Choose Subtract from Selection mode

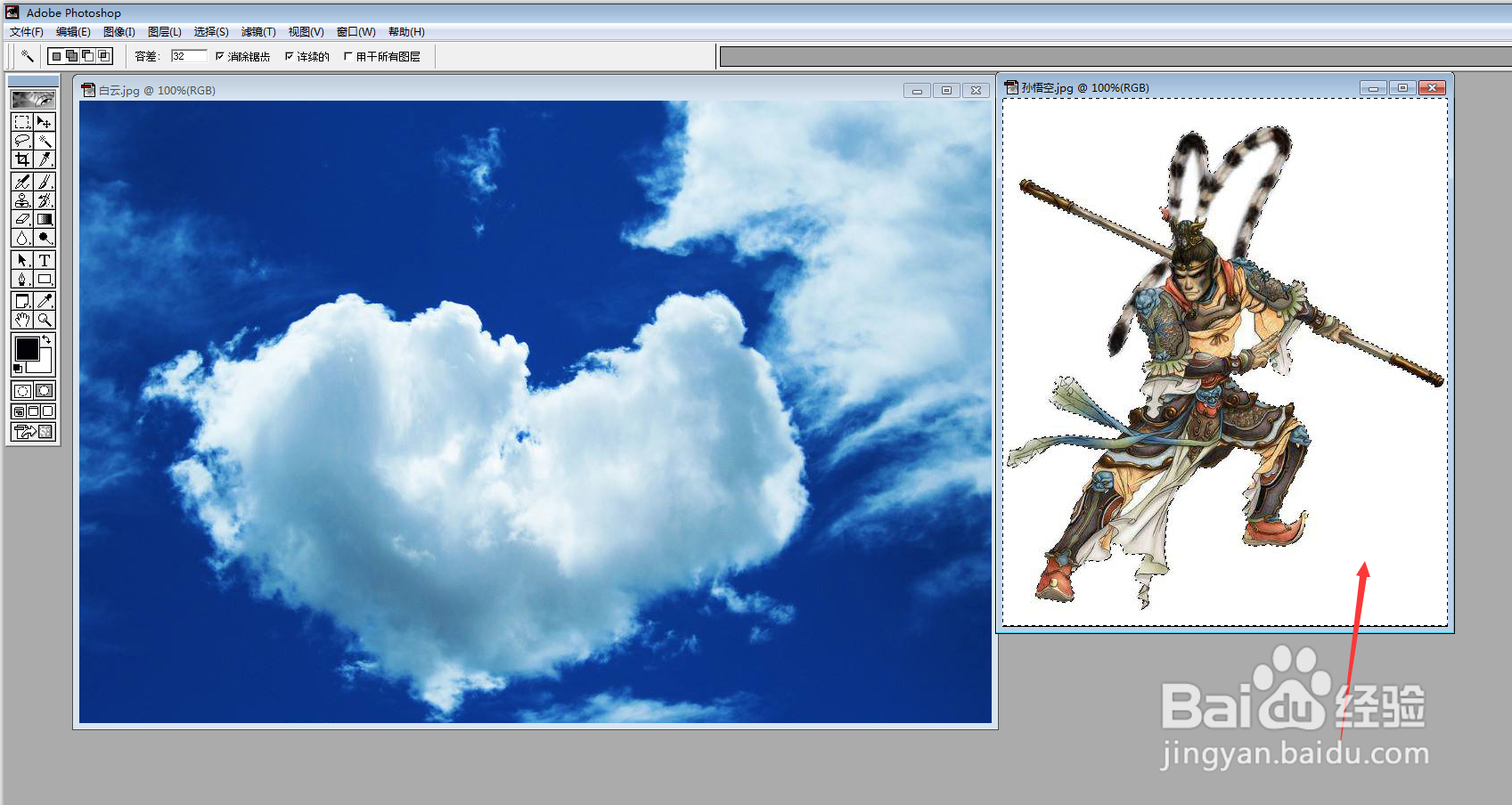coord(88,56)
